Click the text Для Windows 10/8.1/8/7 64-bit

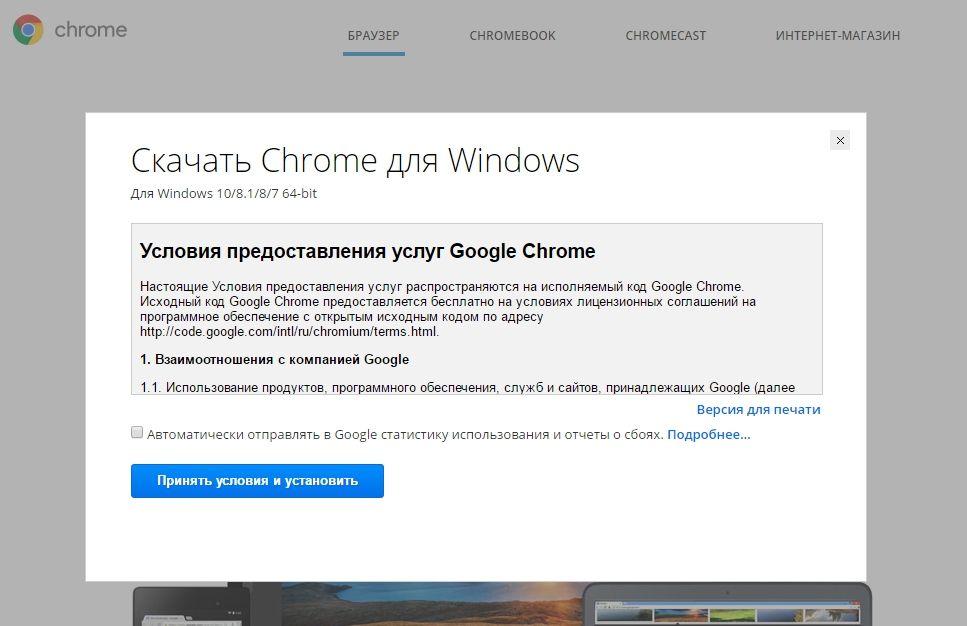point(224,194)
